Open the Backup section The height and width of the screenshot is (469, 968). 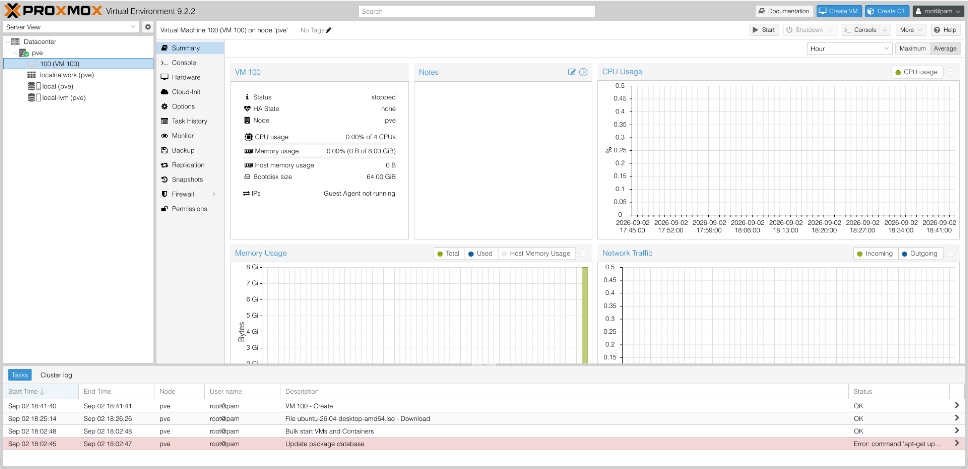[190, 151]
